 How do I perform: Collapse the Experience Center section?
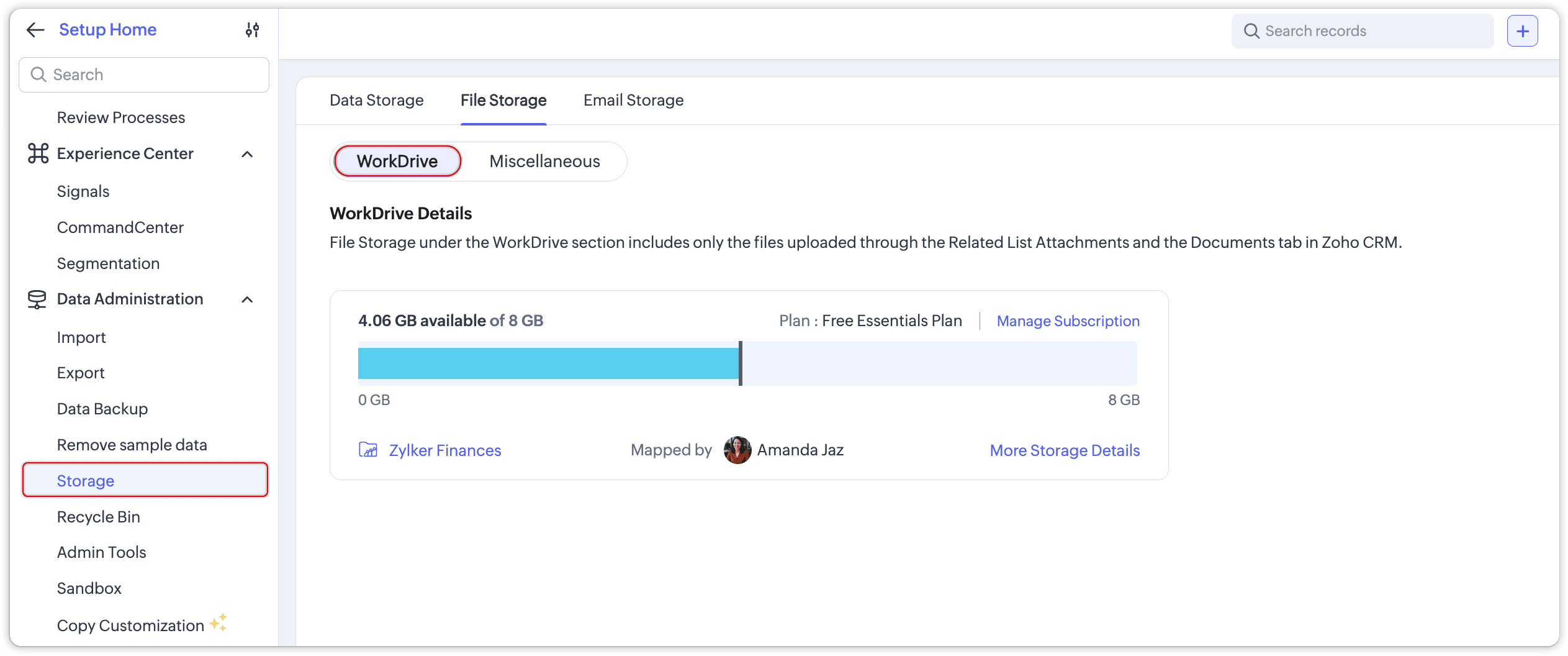coord(247,154)
